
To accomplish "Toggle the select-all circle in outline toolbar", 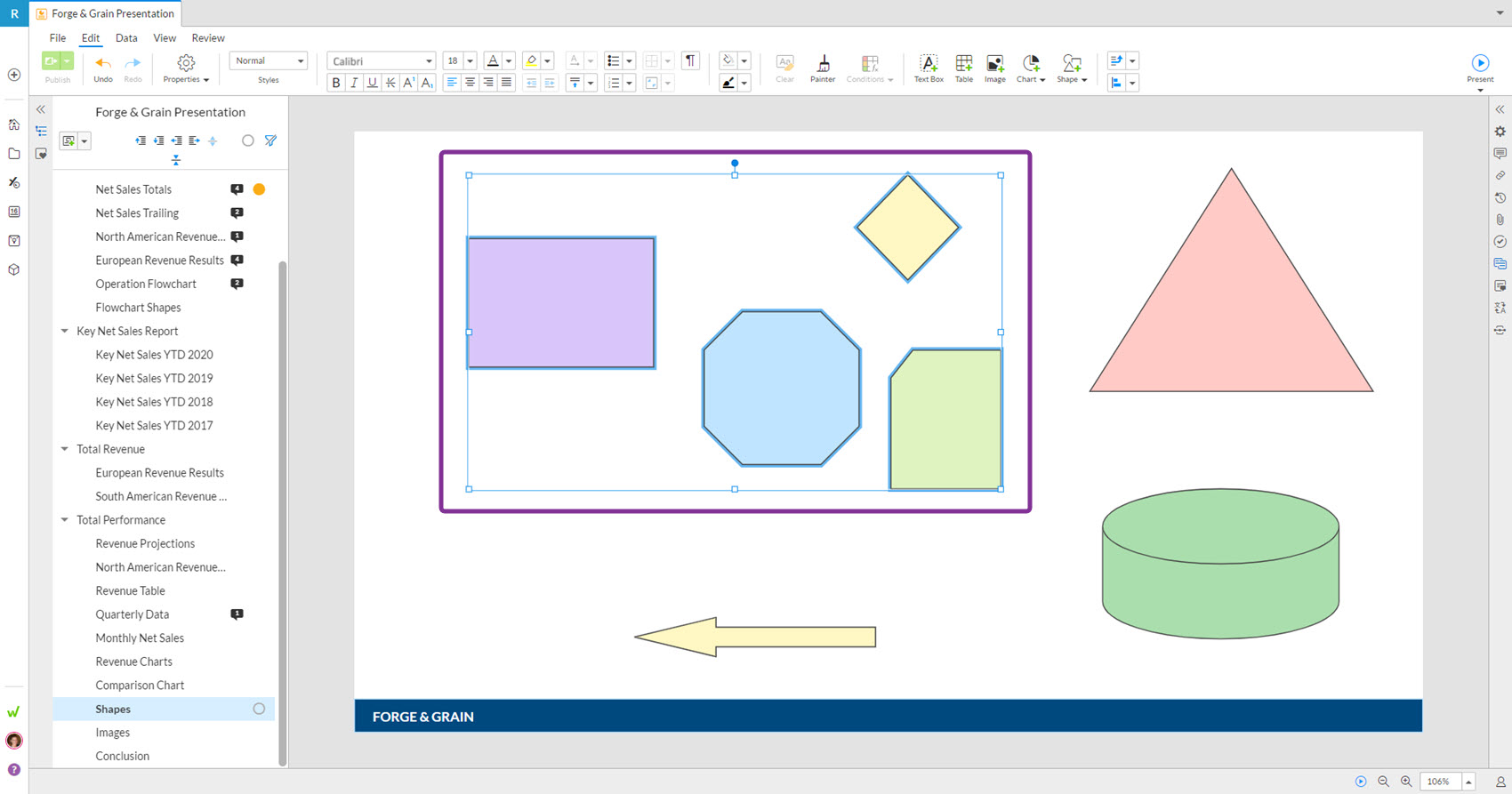I will (248, 140).
